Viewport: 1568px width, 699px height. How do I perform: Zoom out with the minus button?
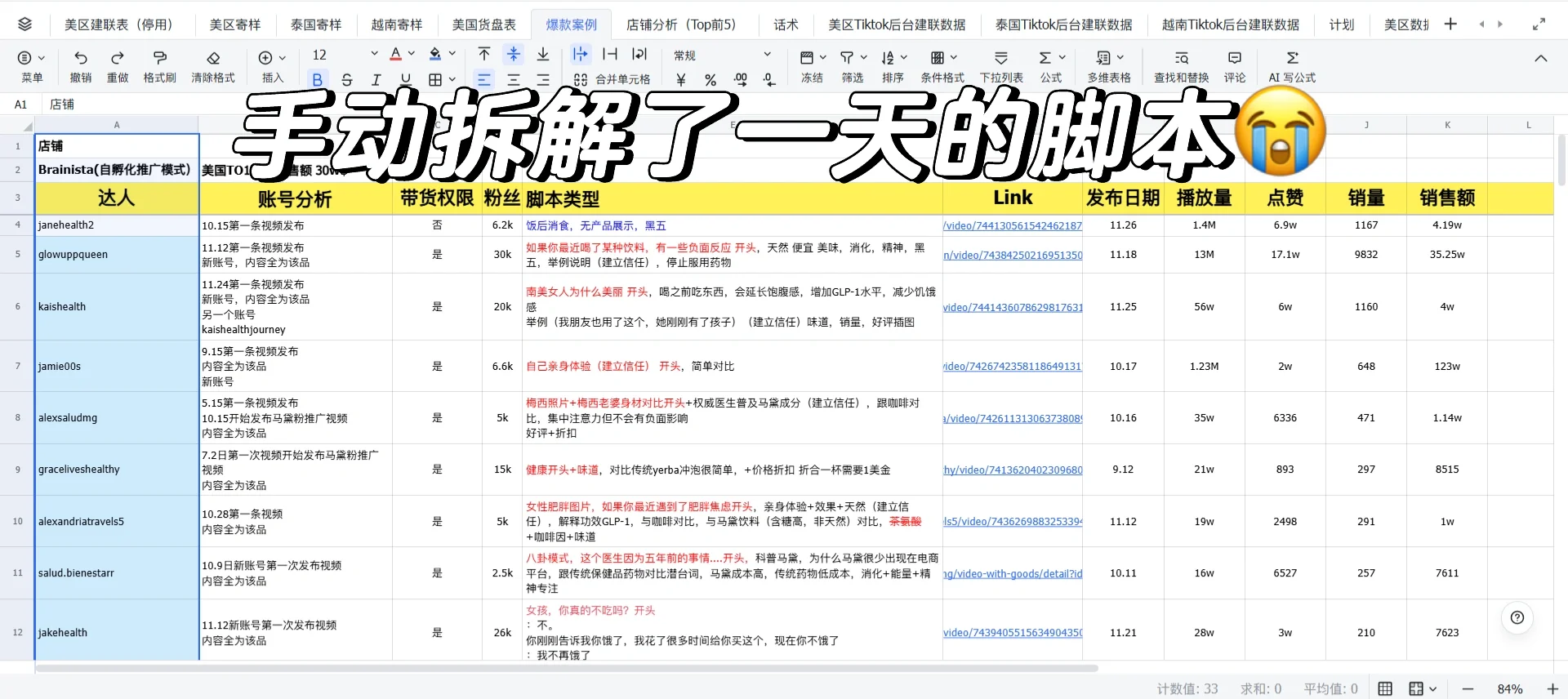tap(1468, 689)
